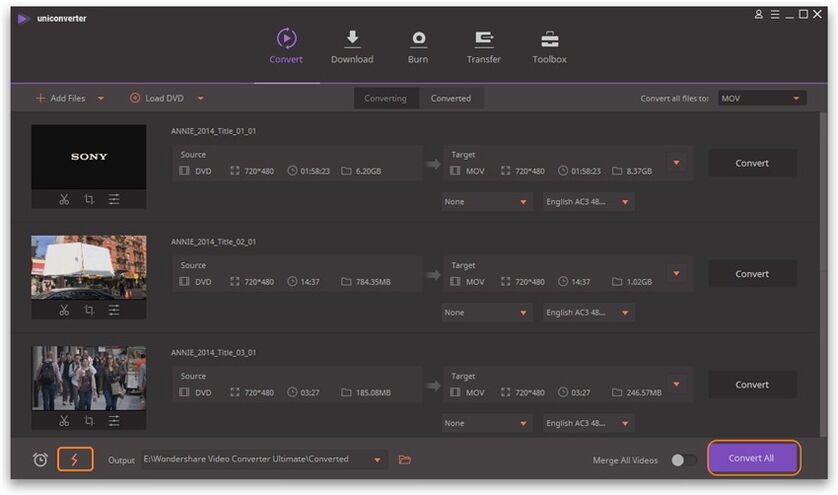Open the schedule alarm clock icon

40,459
